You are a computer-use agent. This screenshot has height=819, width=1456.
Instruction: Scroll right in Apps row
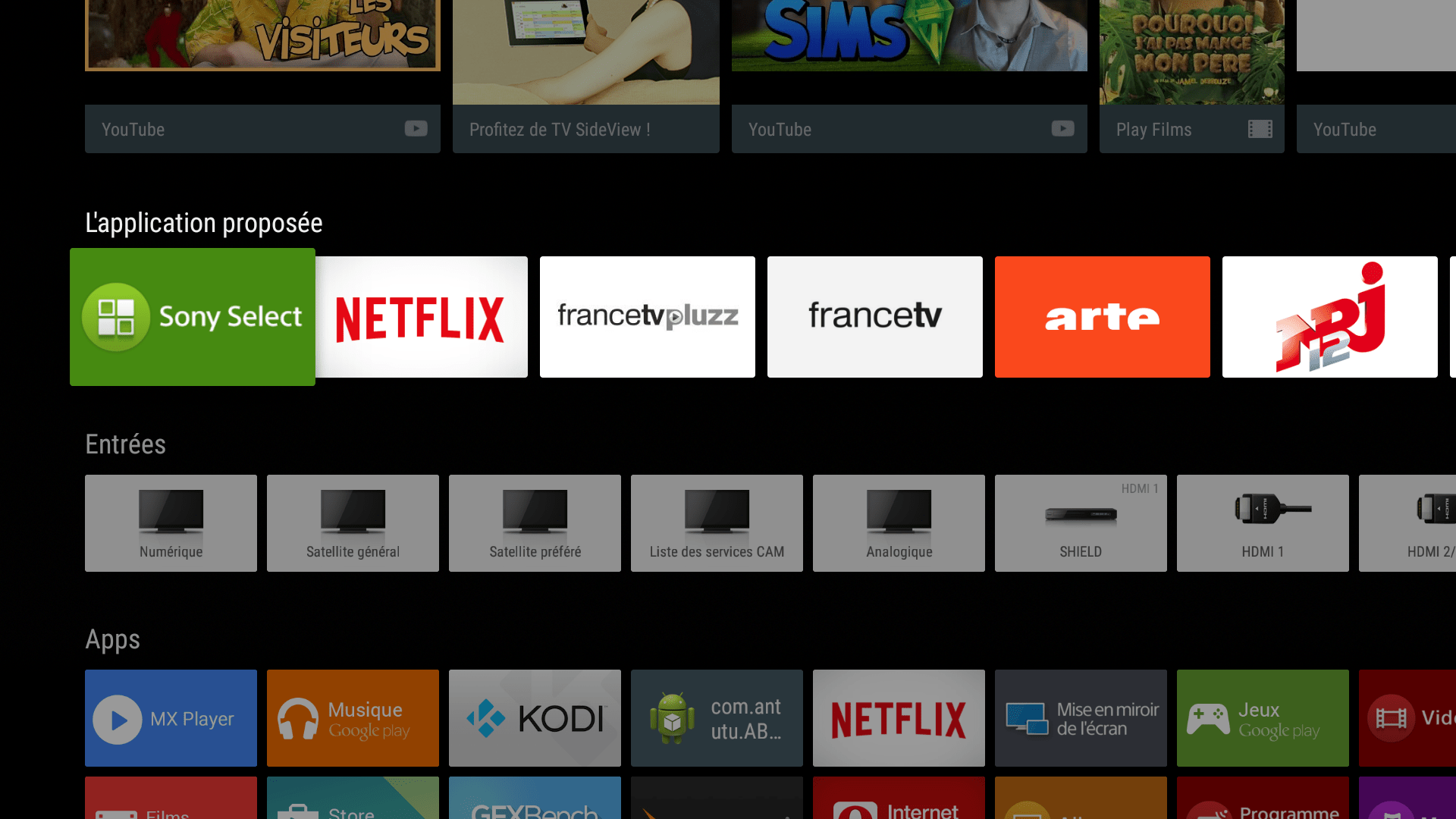point(1430,718)
